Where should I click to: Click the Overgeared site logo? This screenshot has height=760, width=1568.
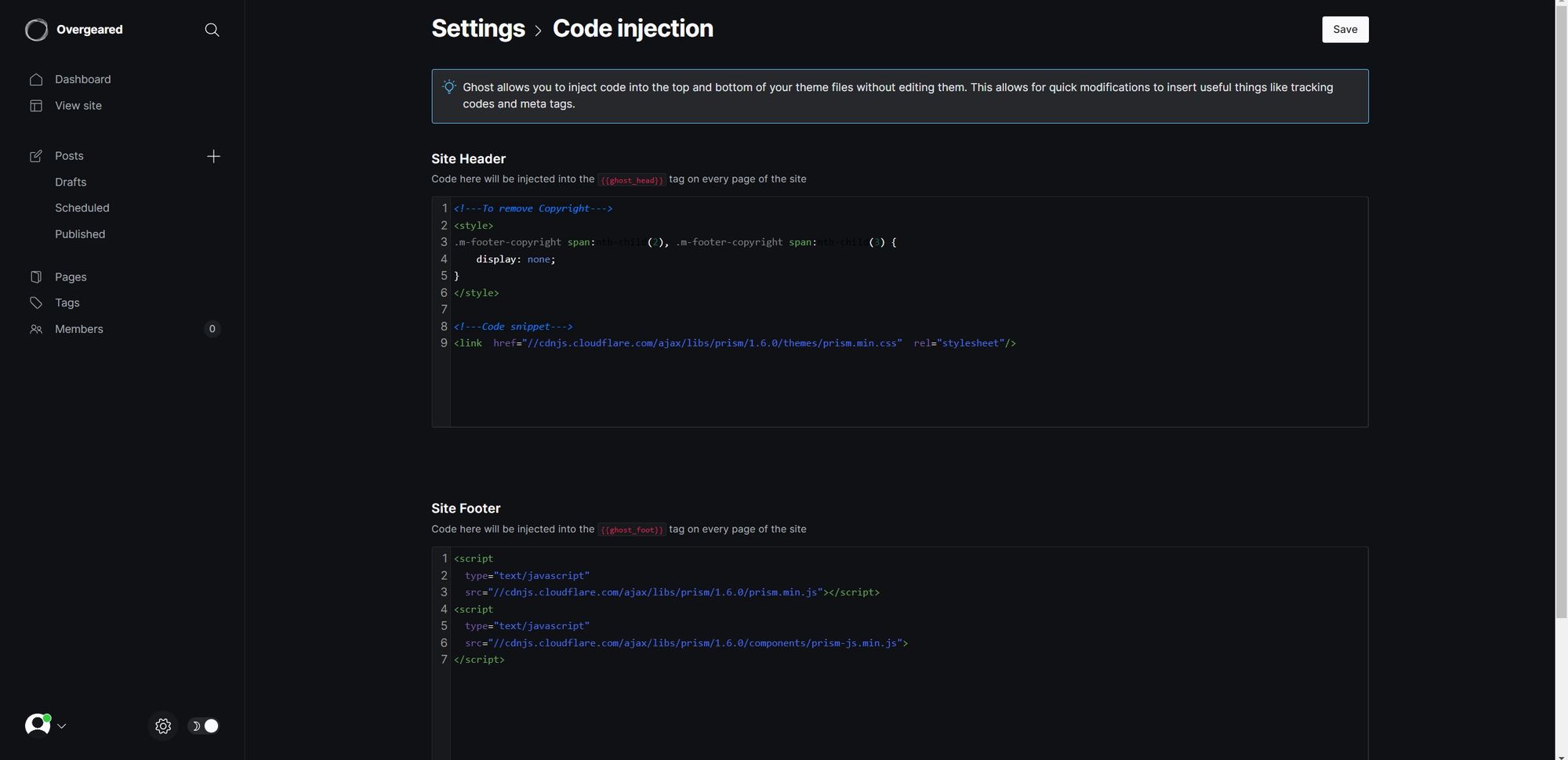[x=36, y=30]
